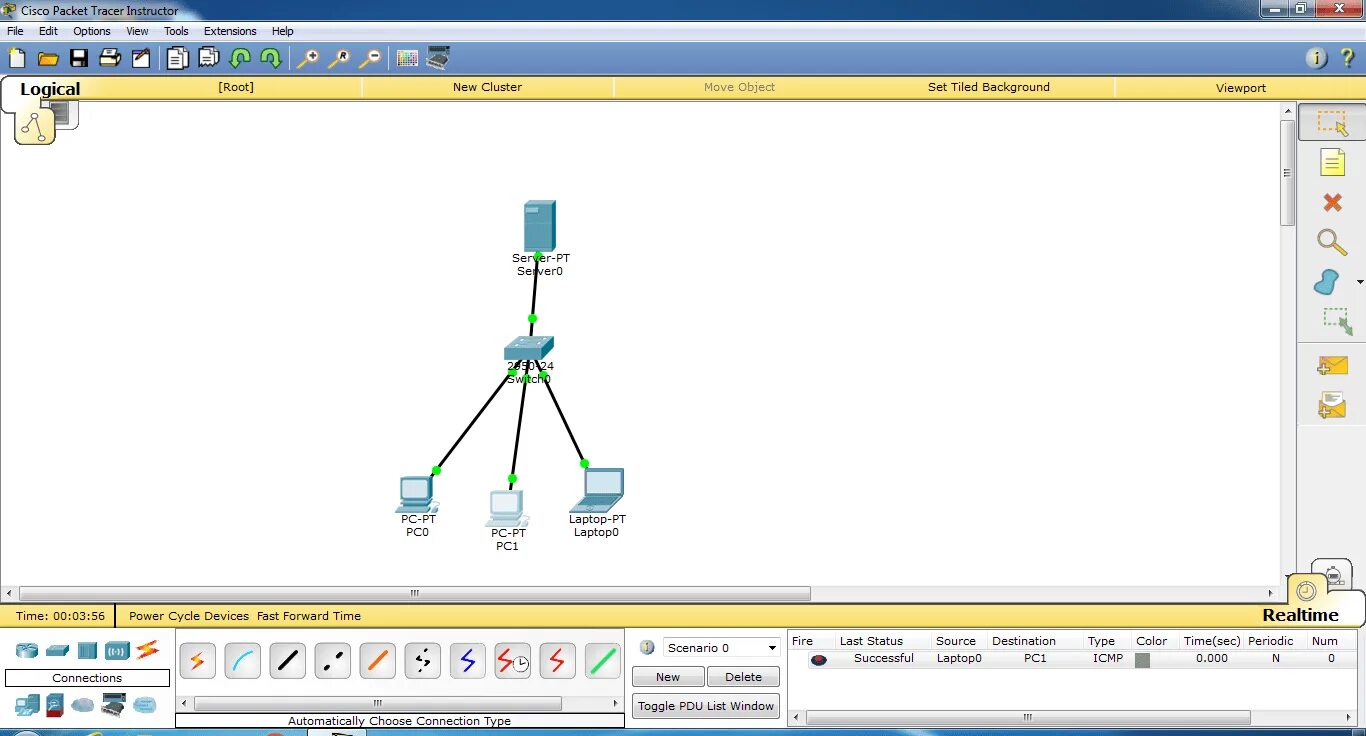Choose the Select tool in right sidebar
The width and height of the screenshot is (1366, 736).
pyautogui.click(x=1332, y=123)
